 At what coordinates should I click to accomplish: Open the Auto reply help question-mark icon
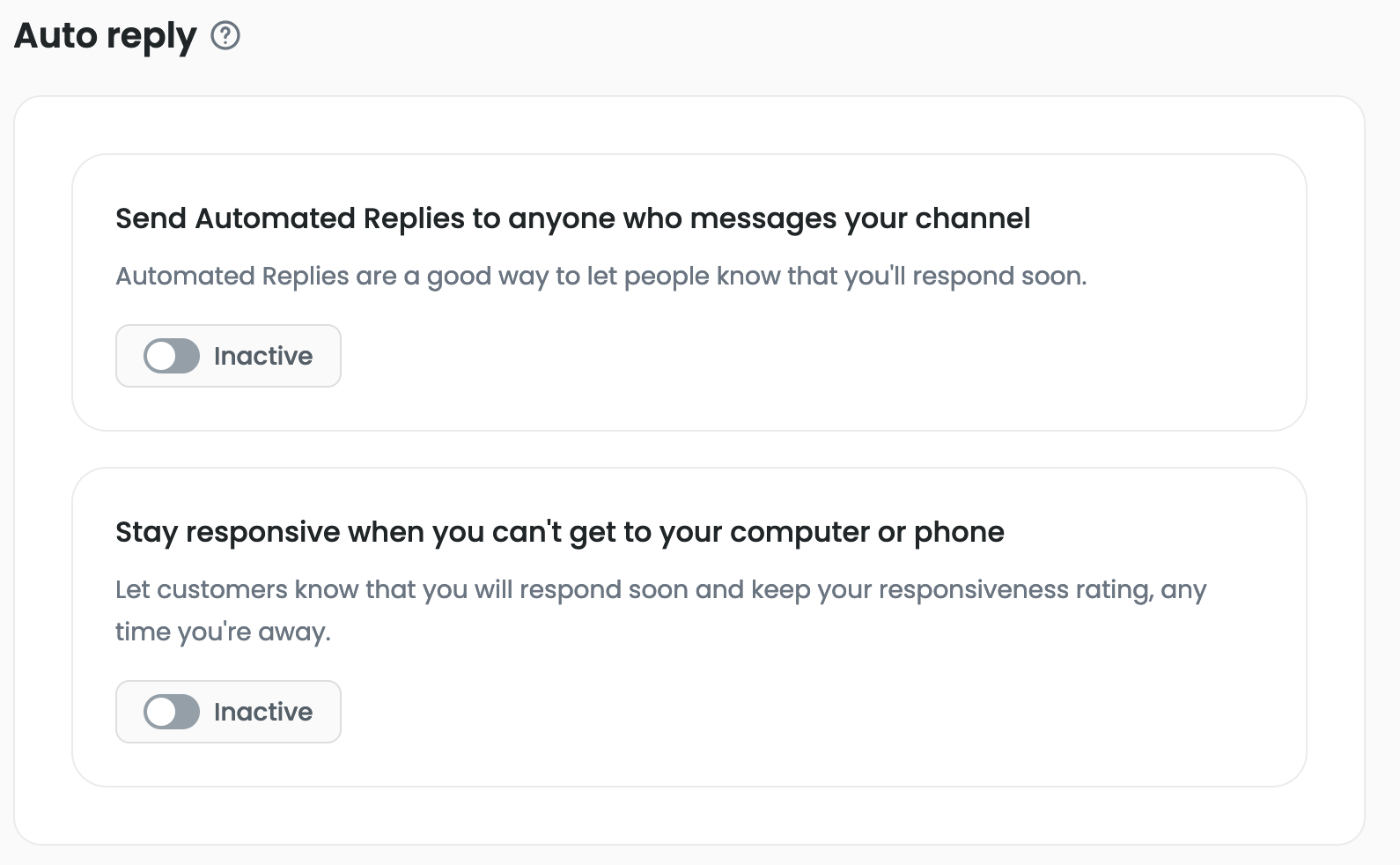click(225, 36)
